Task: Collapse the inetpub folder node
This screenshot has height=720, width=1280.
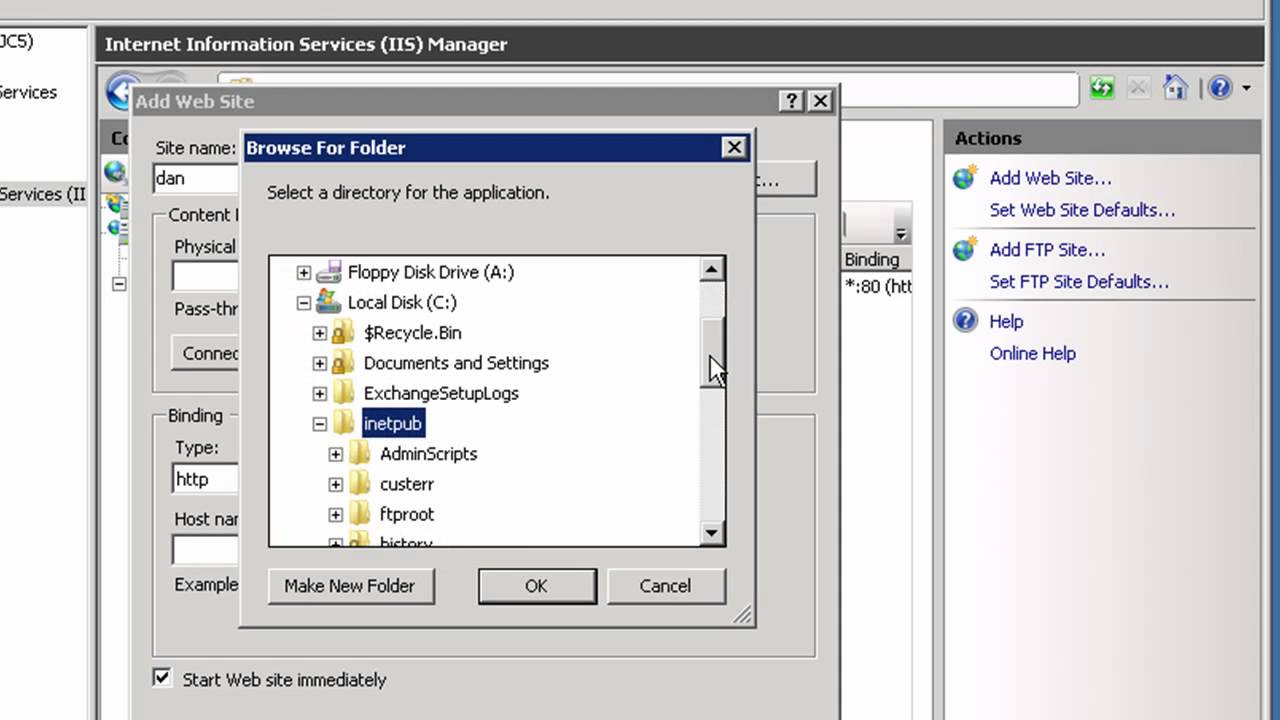Action: pos(320,424)
